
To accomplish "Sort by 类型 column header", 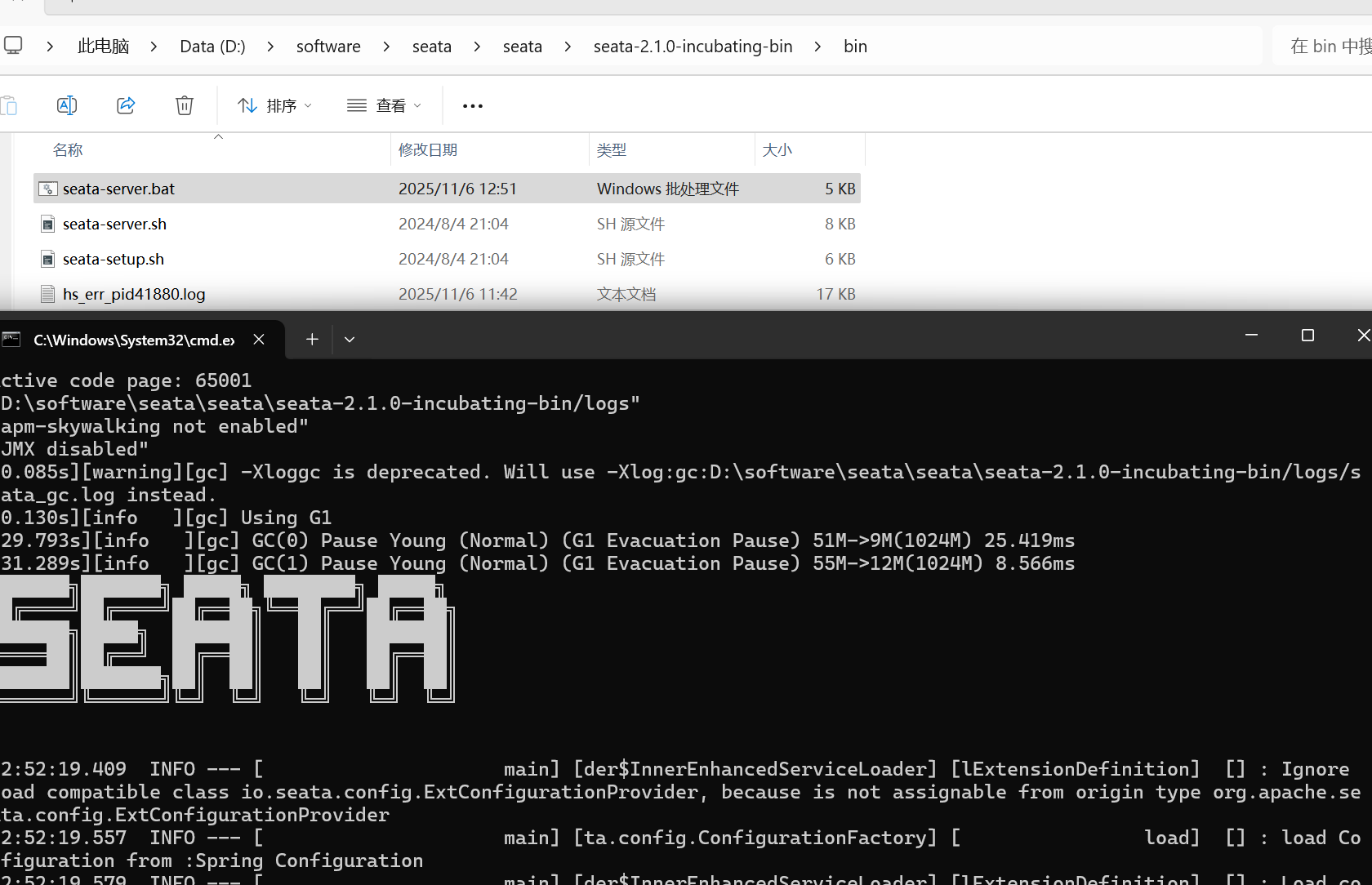I will click(612, 150).
